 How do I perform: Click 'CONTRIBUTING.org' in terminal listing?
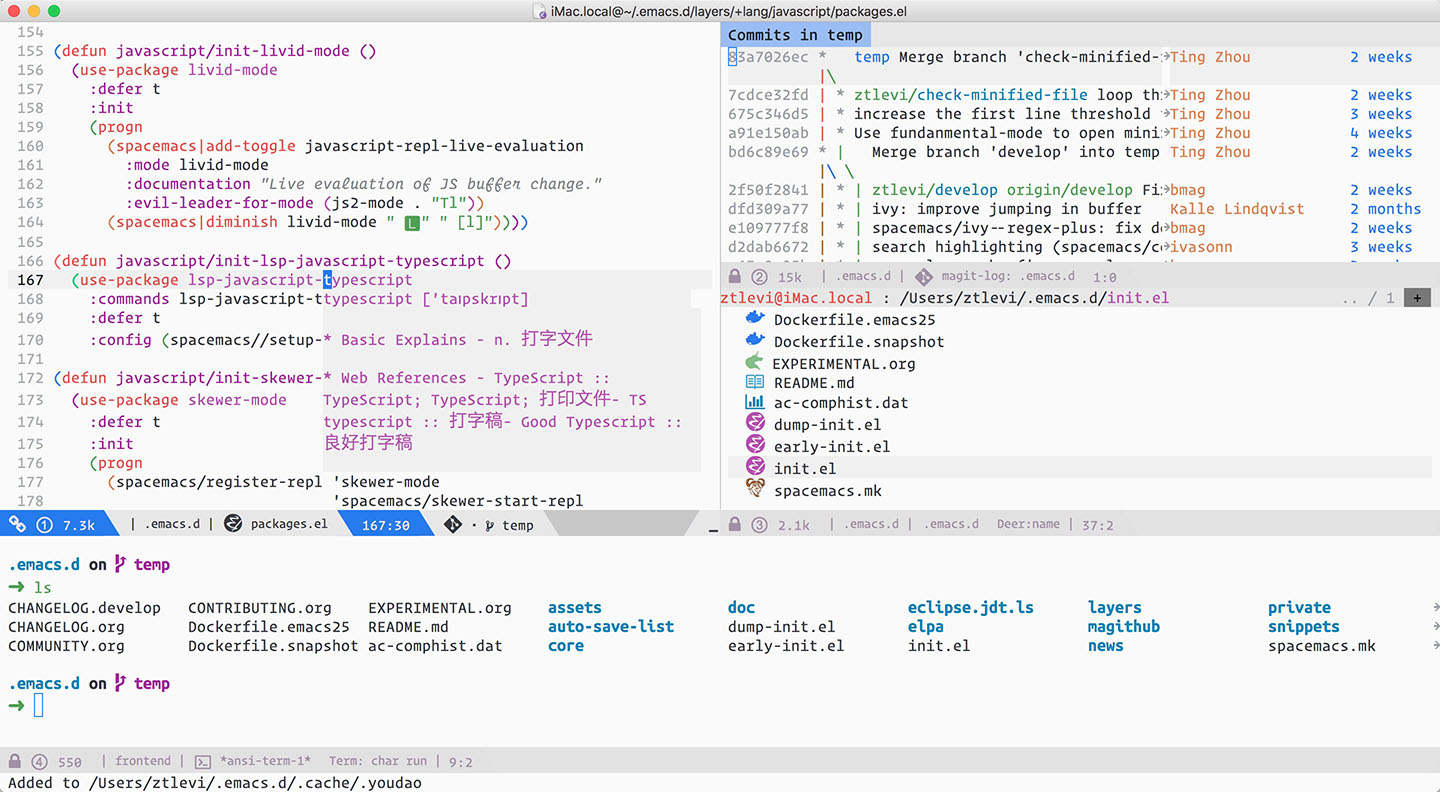260,607
